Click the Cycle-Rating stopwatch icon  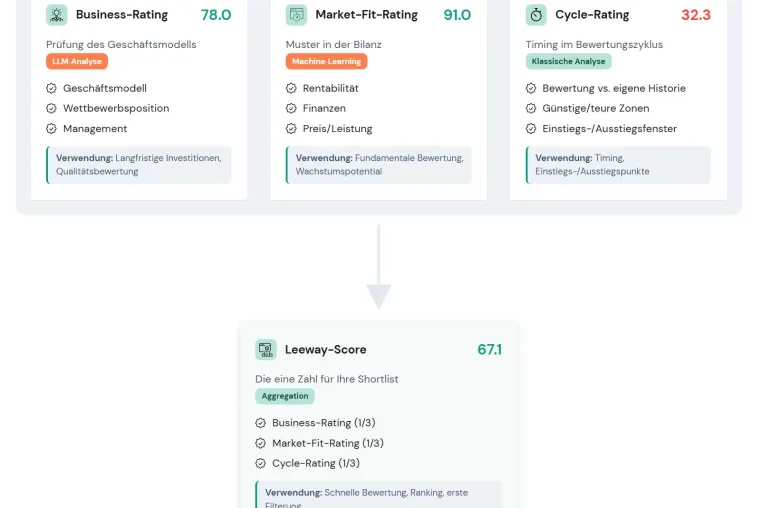point(536,15)
